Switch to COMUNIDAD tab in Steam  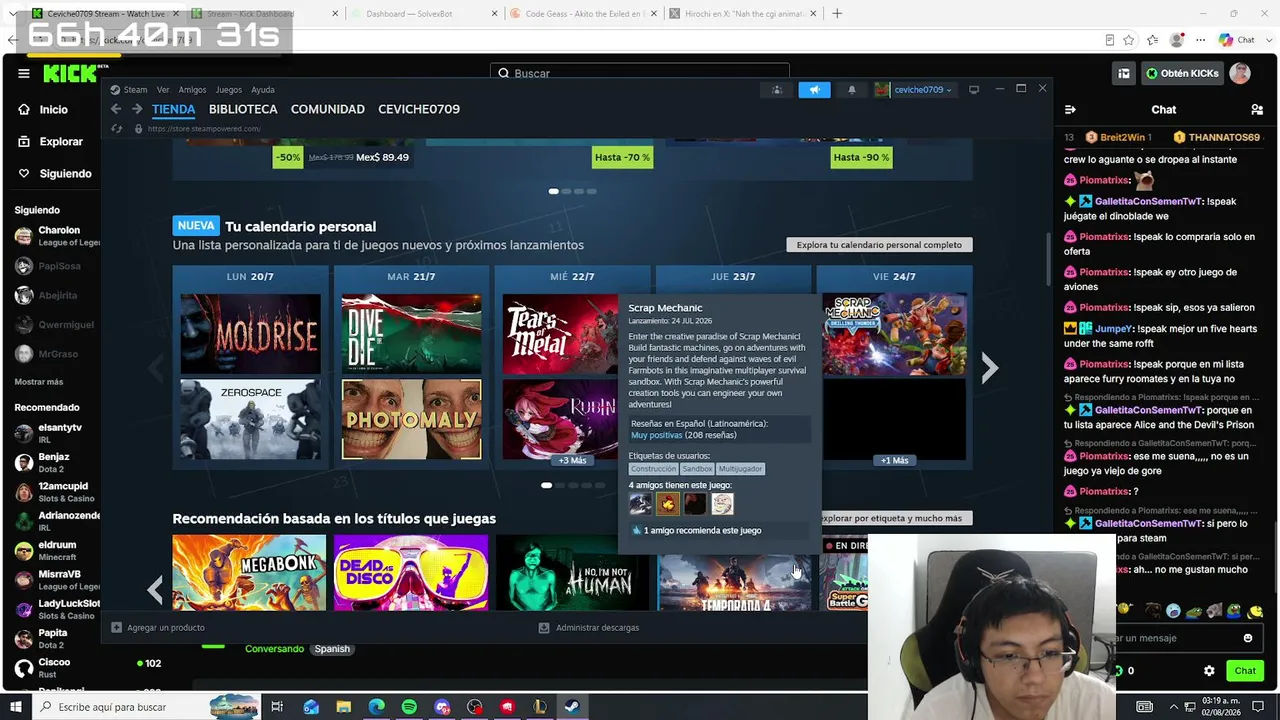(328, 109)
